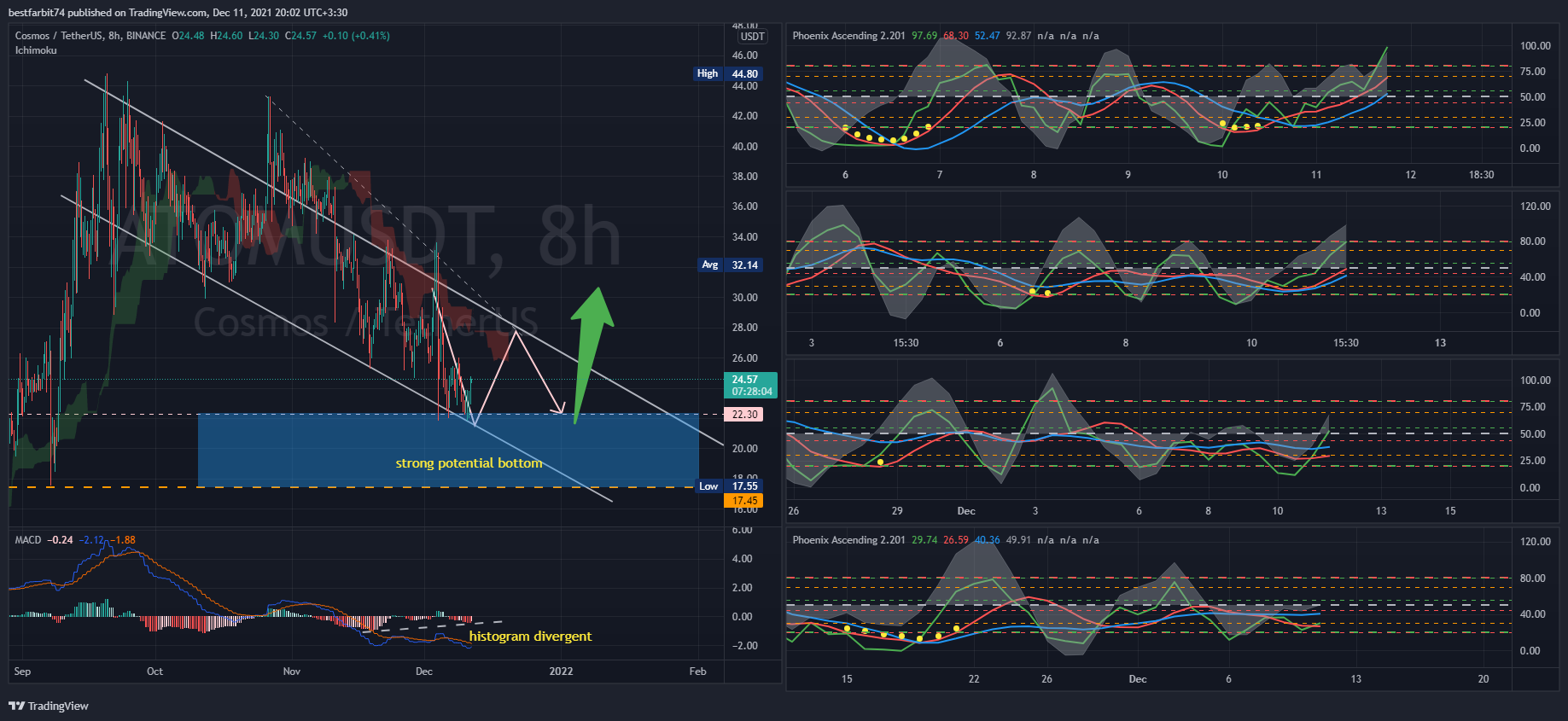Click the Low 17.55 price label

[729, 486]
